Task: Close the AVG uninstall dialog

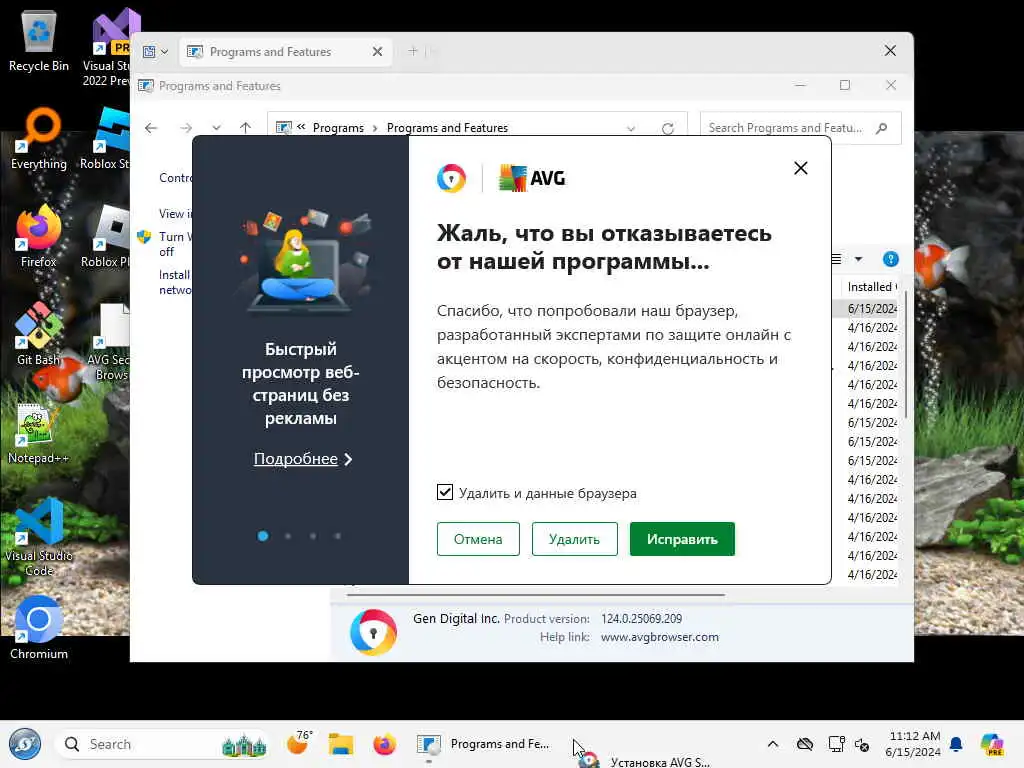Action: (801, 168)
